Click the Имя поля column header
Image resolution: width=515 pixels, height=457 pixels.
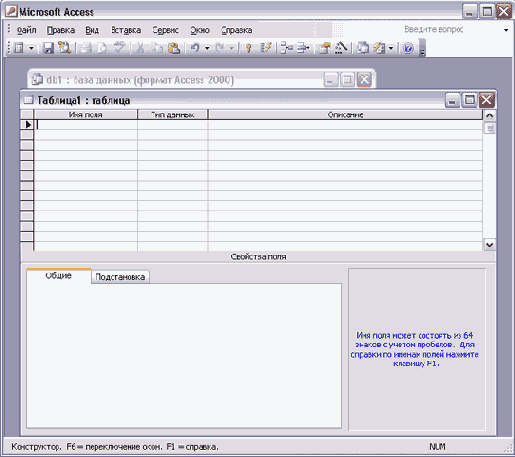pyautogui.click(x=86, y=115)
